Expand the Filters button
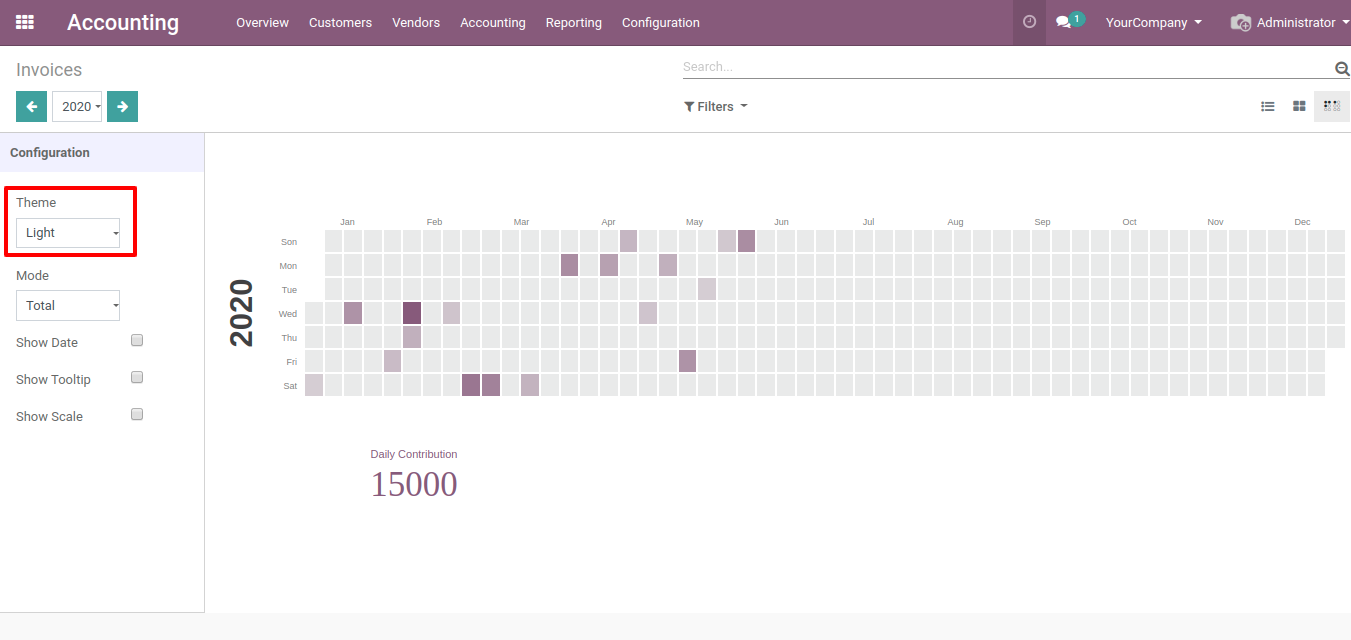Viewport: 1351px width, 640px height. pyautogui.click(x=715, y=106)
